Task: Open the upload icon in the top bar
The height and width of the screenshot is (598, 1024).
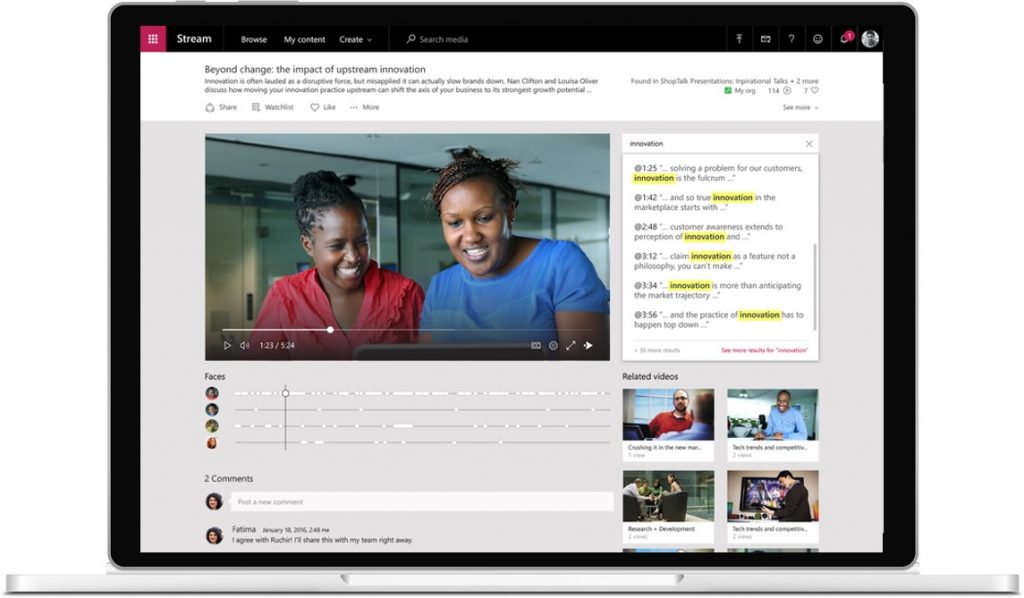Action: (739, 39)
